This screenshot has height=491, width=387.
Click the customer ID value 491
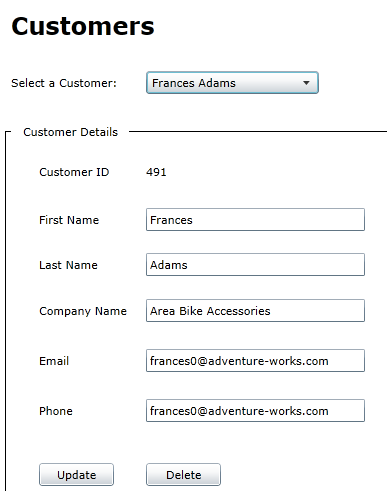(156, 172)
